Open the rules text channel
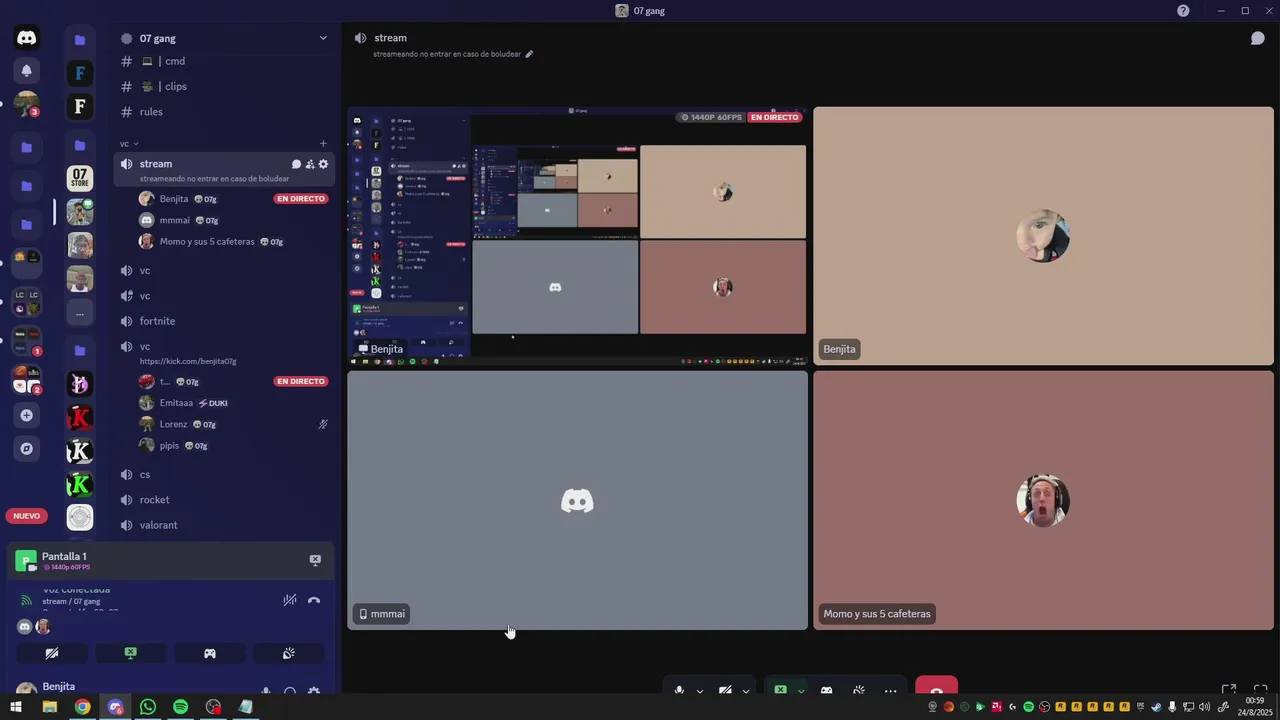This screenshot has height=720, width=1280. pyautogui.click(x=225, y=112)
